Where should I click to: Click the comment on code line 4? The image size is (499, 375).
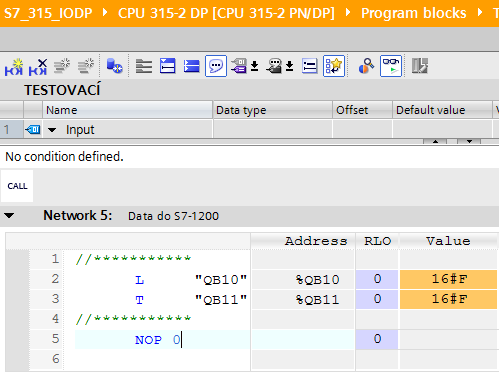[x=133, y=319]
